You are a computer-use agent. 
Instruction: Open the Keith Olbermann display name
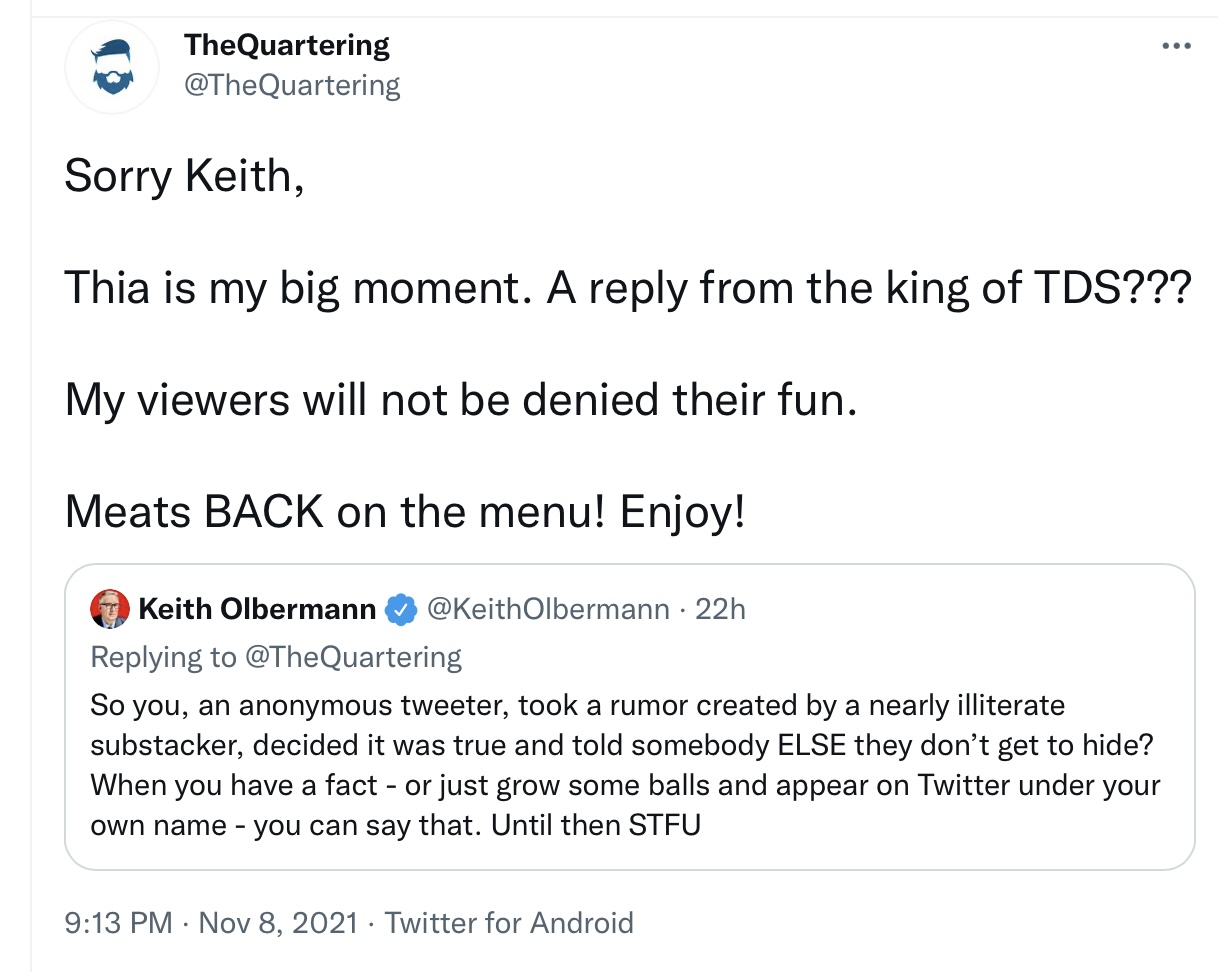coord(257,608)
